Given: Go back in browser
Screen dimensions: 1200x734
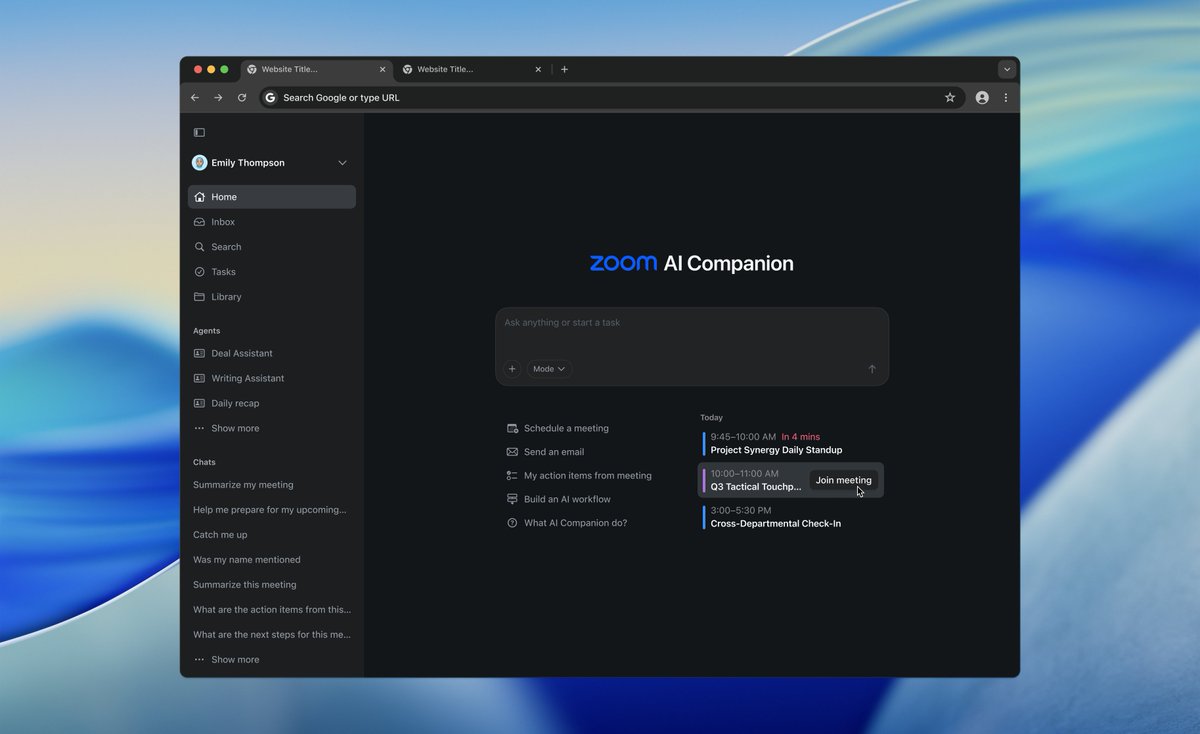Looking at the screenshot, I should (195, 98).
